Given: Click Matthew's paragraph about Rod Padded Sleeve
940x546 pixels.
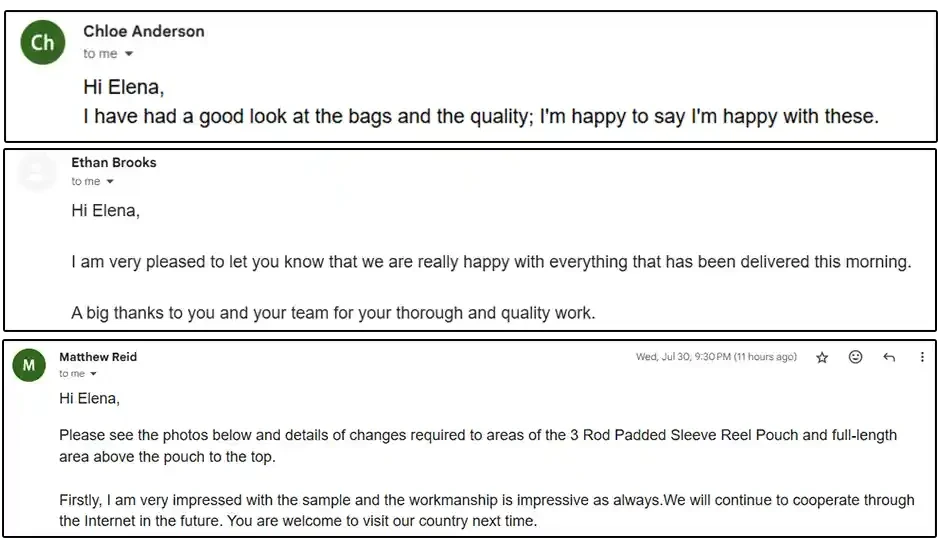Looking at the screenshot, I should pyautogui.click(x=478, y=446).
